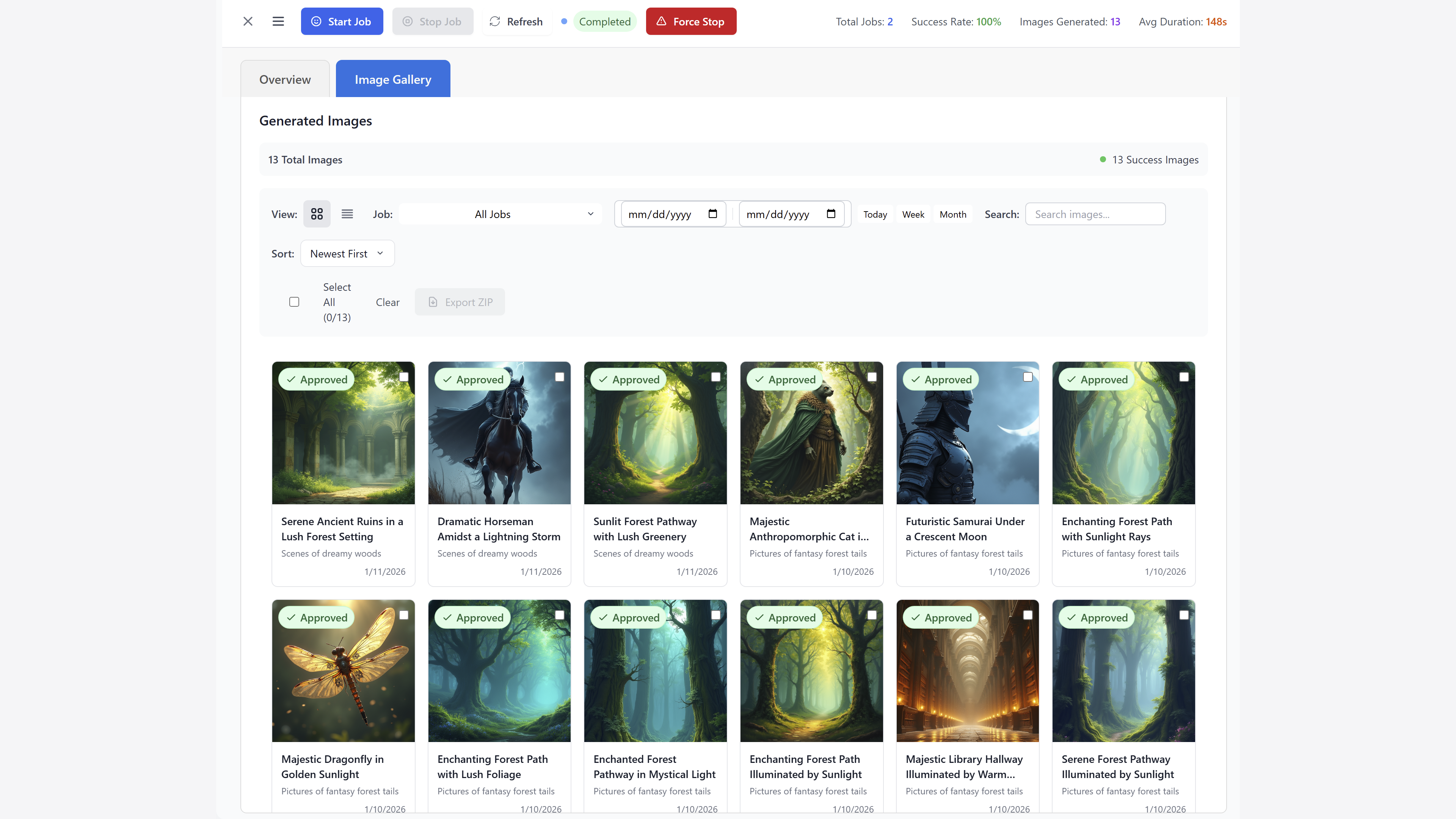Open start date calendar picker icon
This screenshot has height=819, width=1456.
pos(712,214)
